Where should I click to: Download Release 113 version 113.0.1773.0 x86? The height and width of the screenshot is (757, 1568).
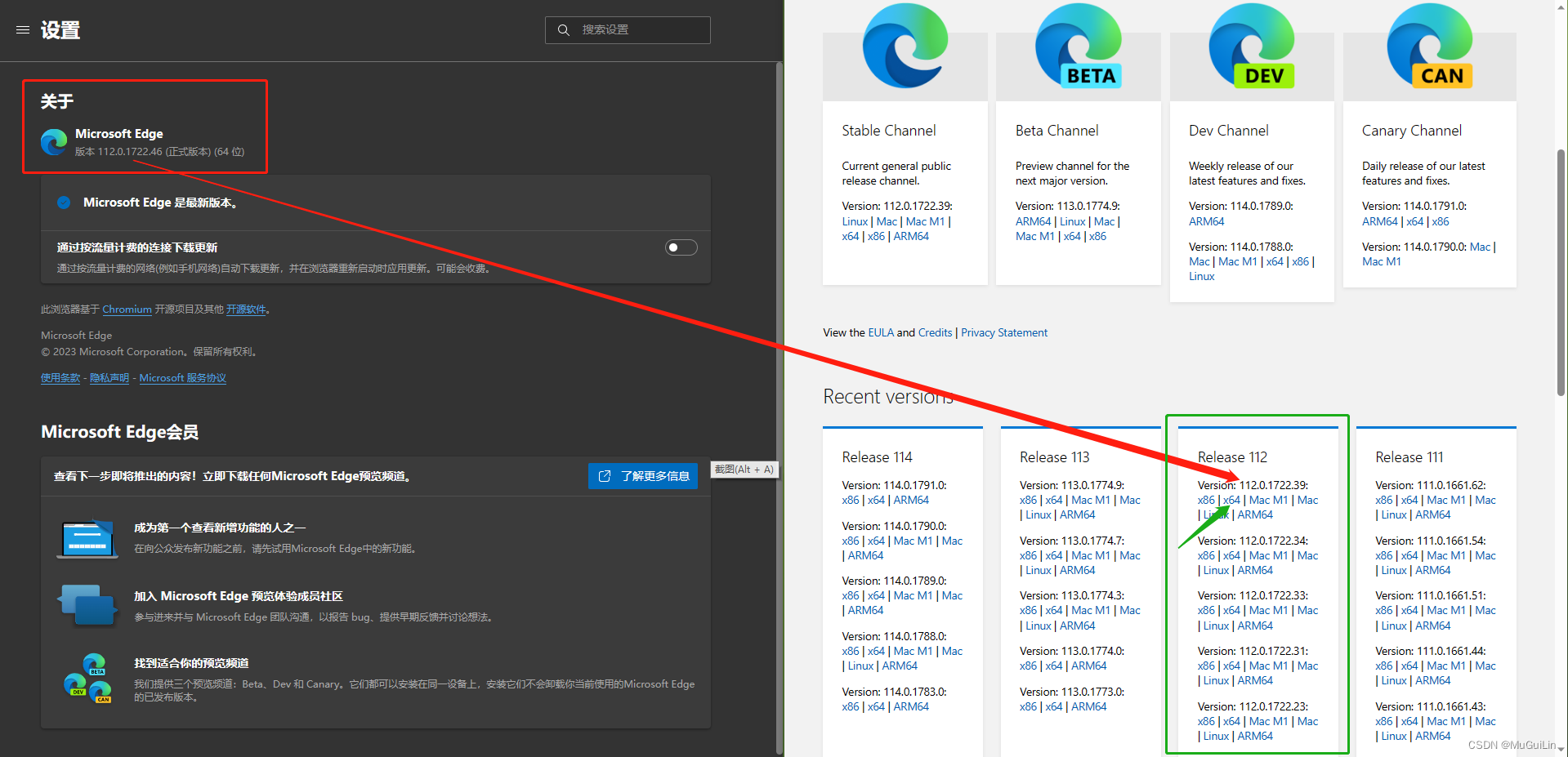click(x=1028, y=706)
